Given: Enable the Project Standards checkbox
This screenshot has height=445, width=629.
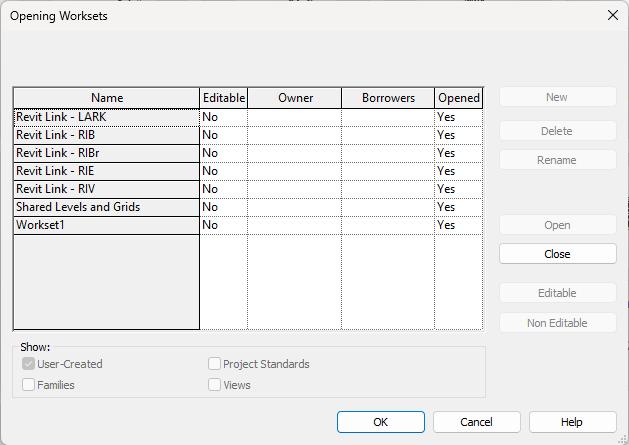Looking at the screenshot, I should pos(215,364).
